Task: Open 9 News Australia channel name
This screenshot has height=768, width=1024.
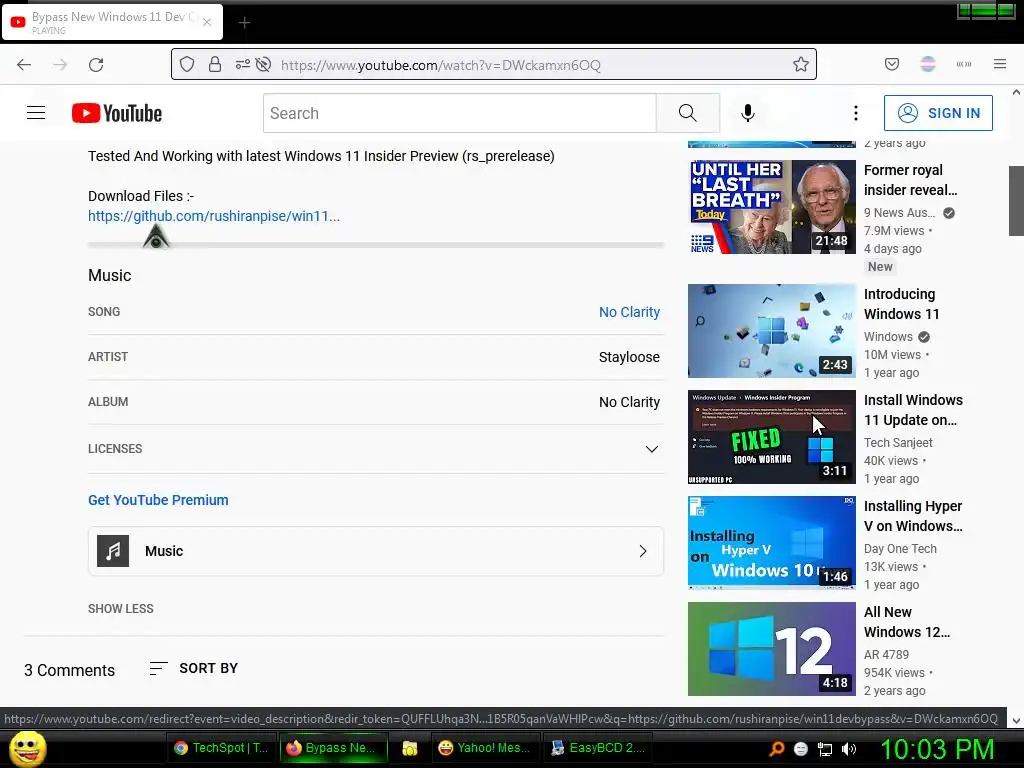Action: pos(900,213)
